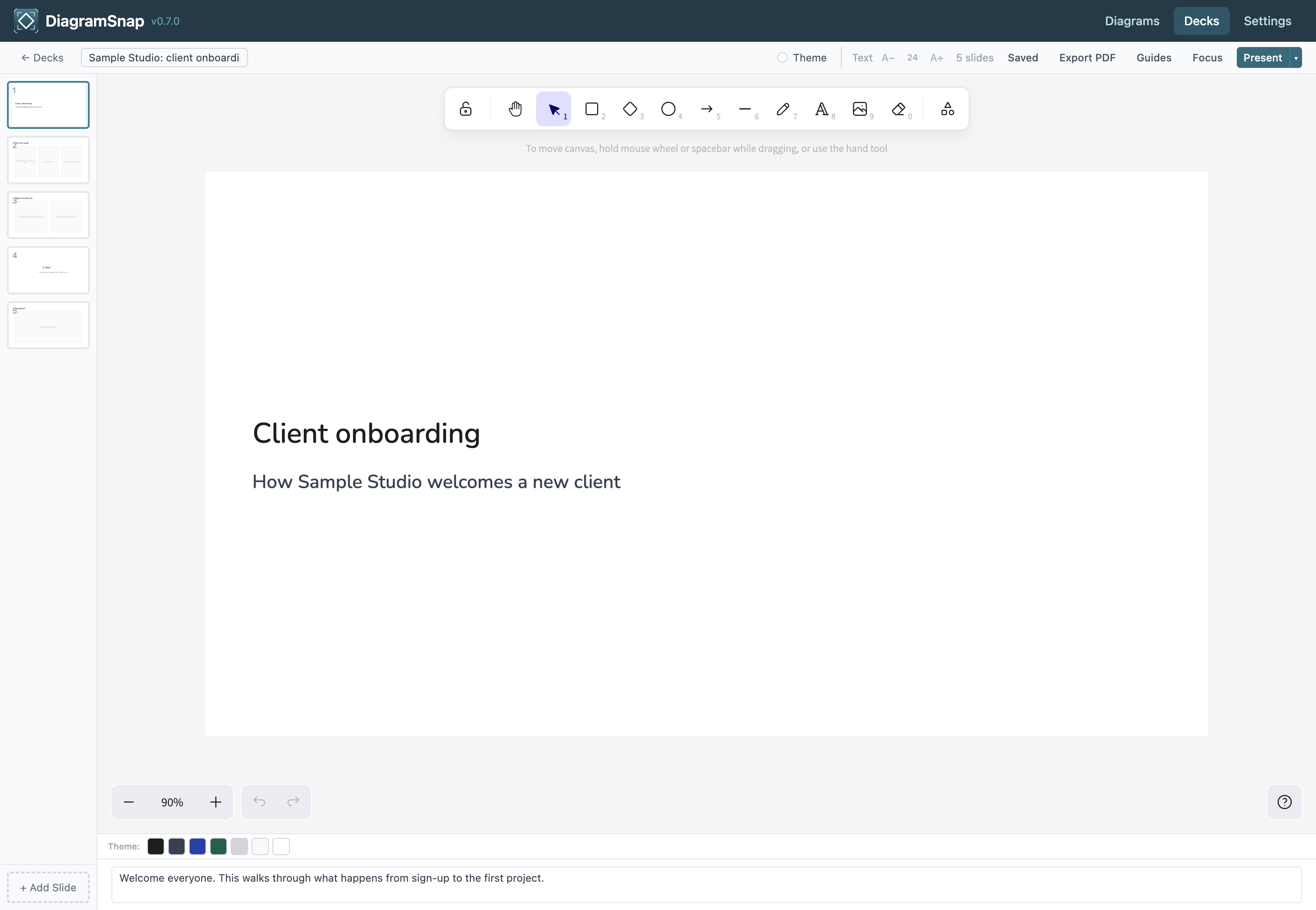
Task: Open the Present dropdown arrow
Action: point(1296,57)
